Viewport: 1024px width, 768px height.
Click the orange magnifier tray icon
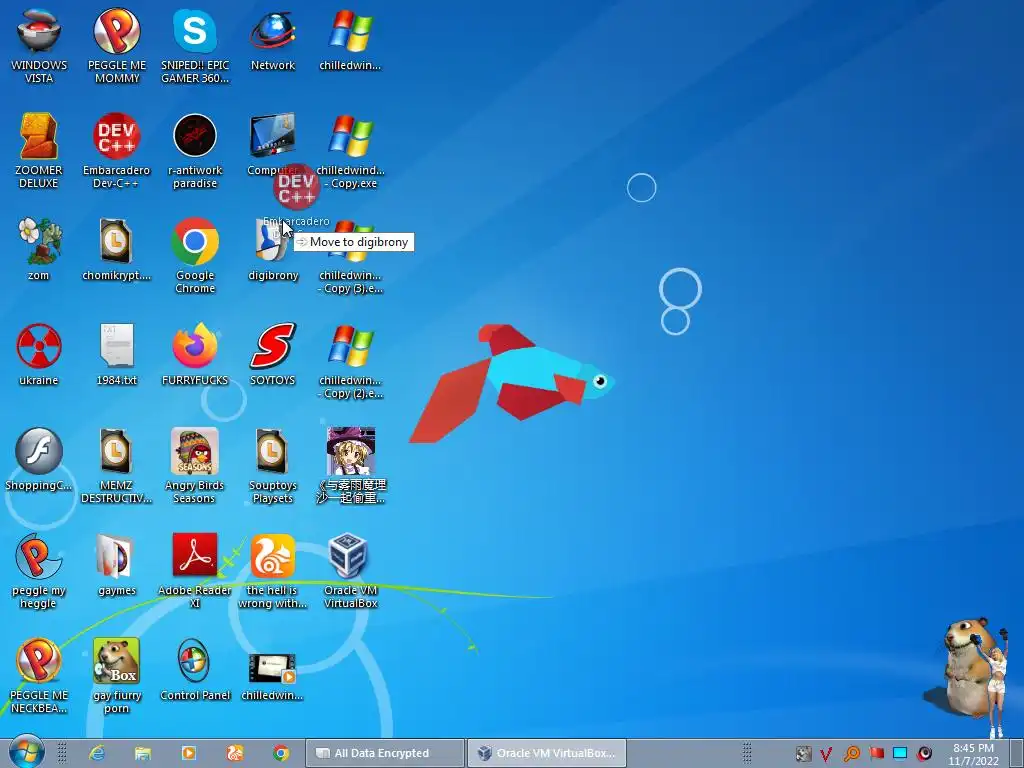point(852,754)
